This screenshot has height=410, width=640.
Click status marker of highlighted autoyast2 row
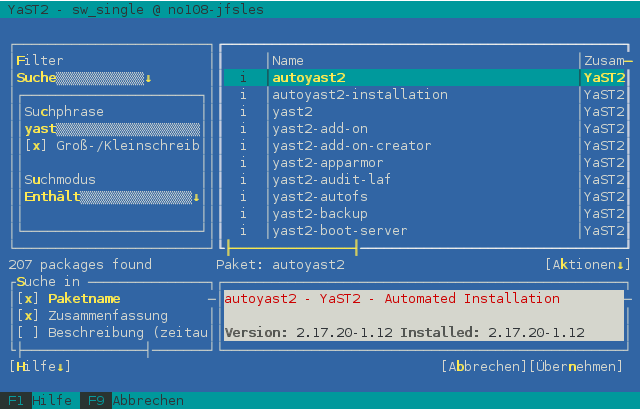(244, 77)
